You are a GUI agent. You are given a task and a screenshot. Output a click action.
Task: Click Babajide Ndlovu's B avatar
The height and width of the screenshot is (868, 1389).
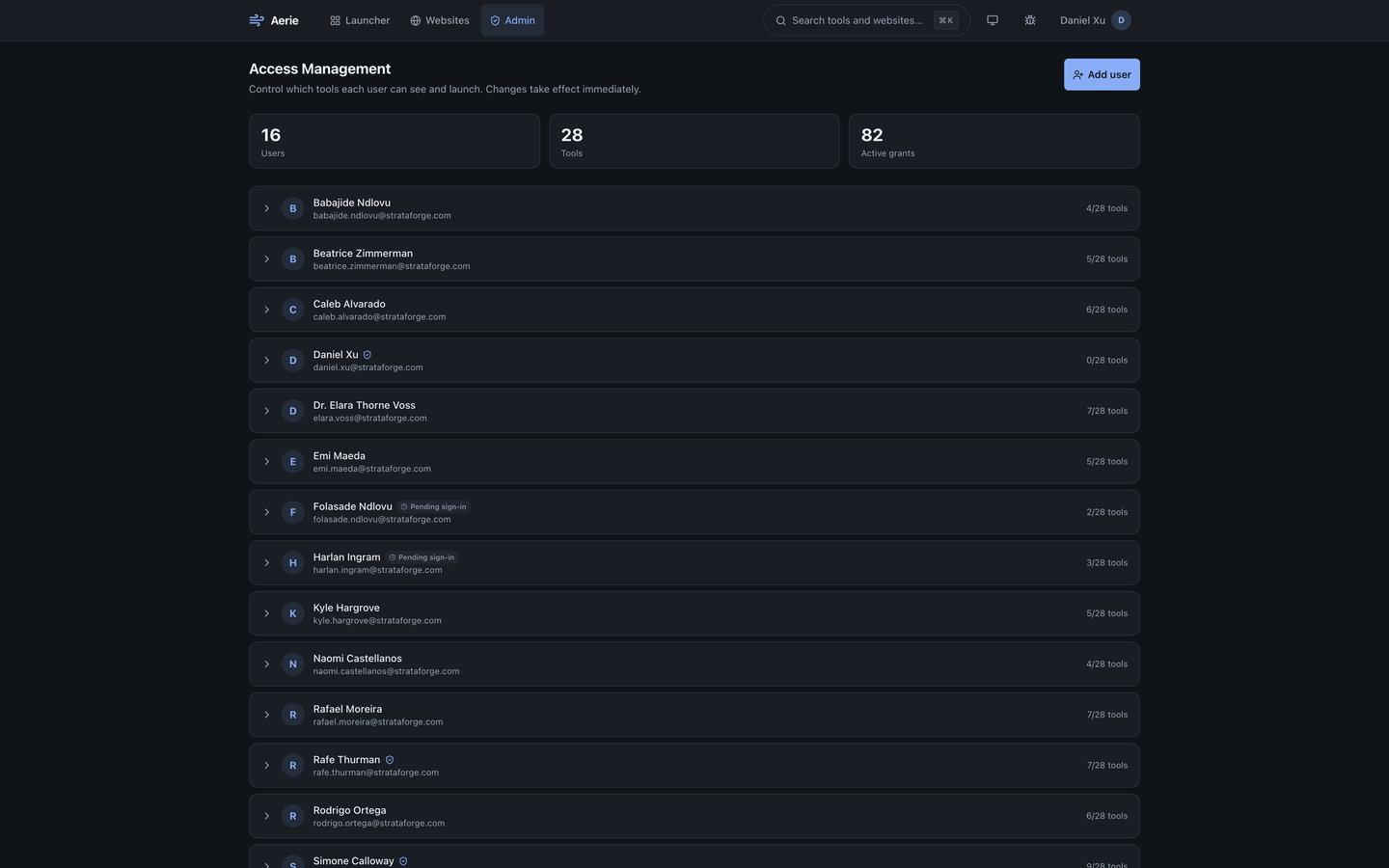click(x=293, y=208)
